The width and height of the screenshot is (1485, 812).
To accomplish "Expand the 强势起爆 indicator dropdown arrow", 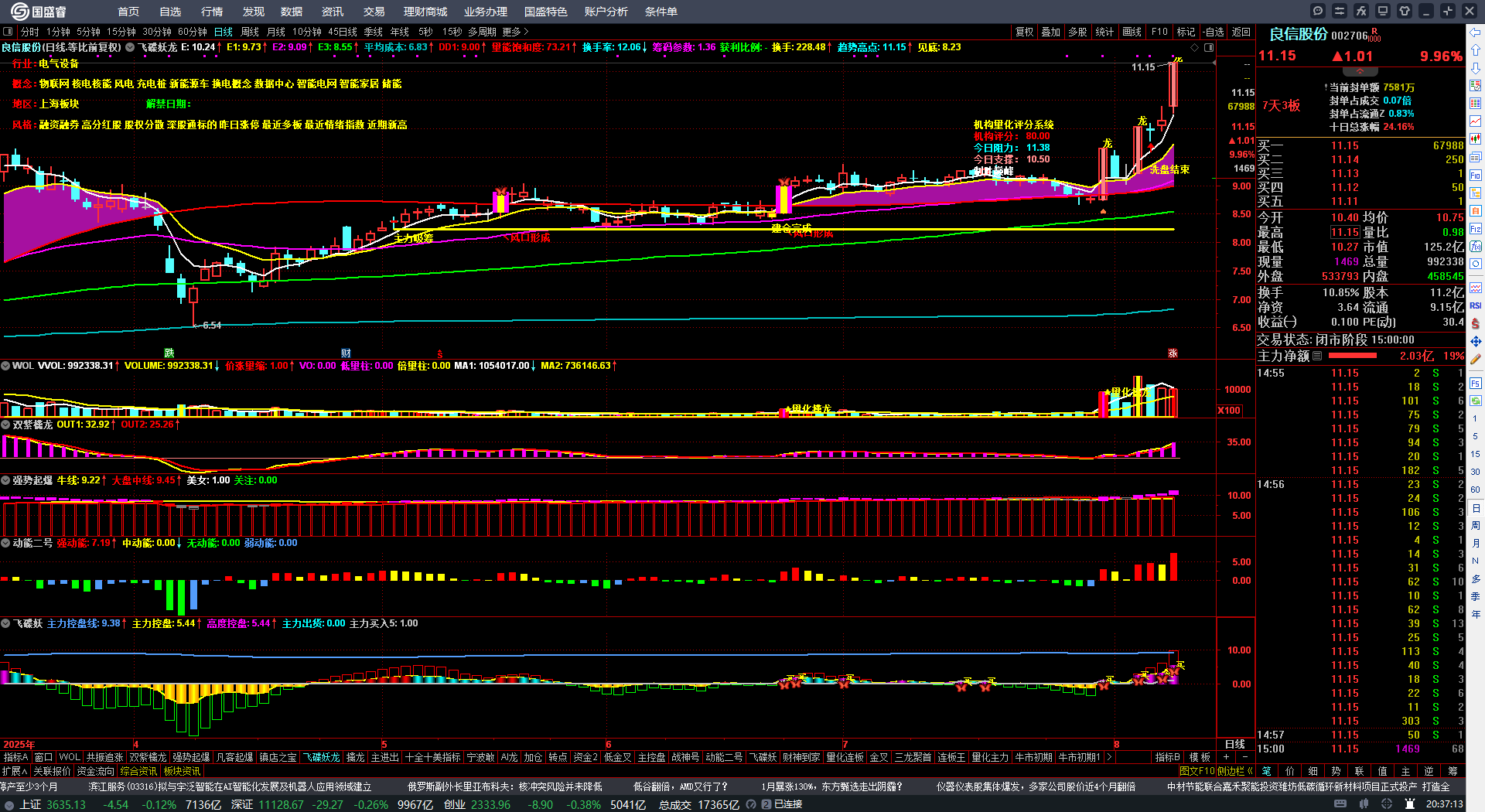I will (5, 480).
